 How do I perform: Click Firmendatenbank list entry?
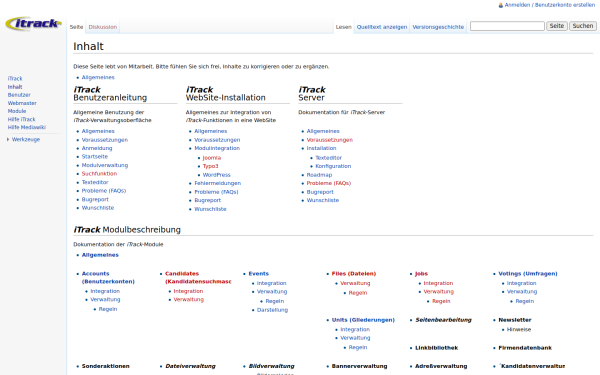[x=525, y=348]
